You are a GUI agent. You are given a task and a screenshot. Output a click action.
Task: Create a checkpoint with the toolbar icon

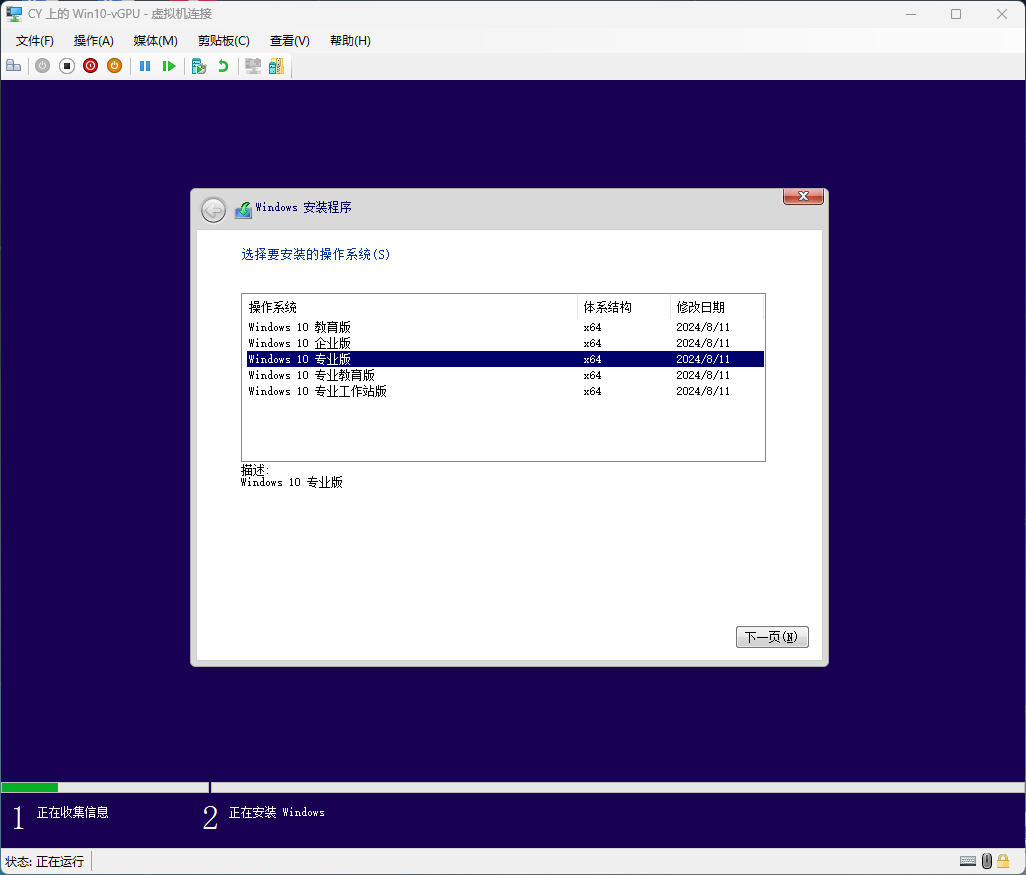point(199,66)
